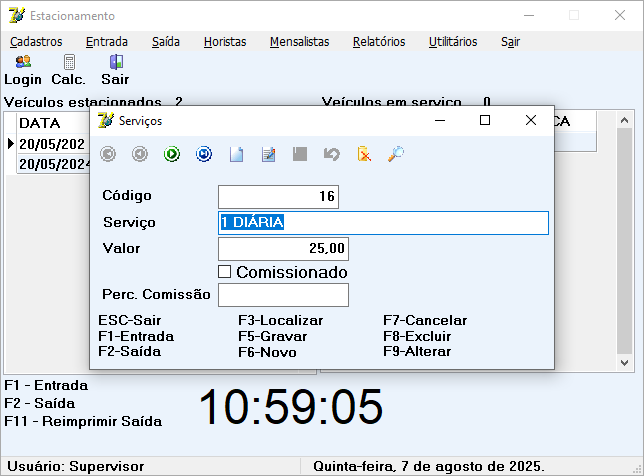This screenshot has height=476, width=644.
Task: Open the Horistas menu
Action: [225, 42]
